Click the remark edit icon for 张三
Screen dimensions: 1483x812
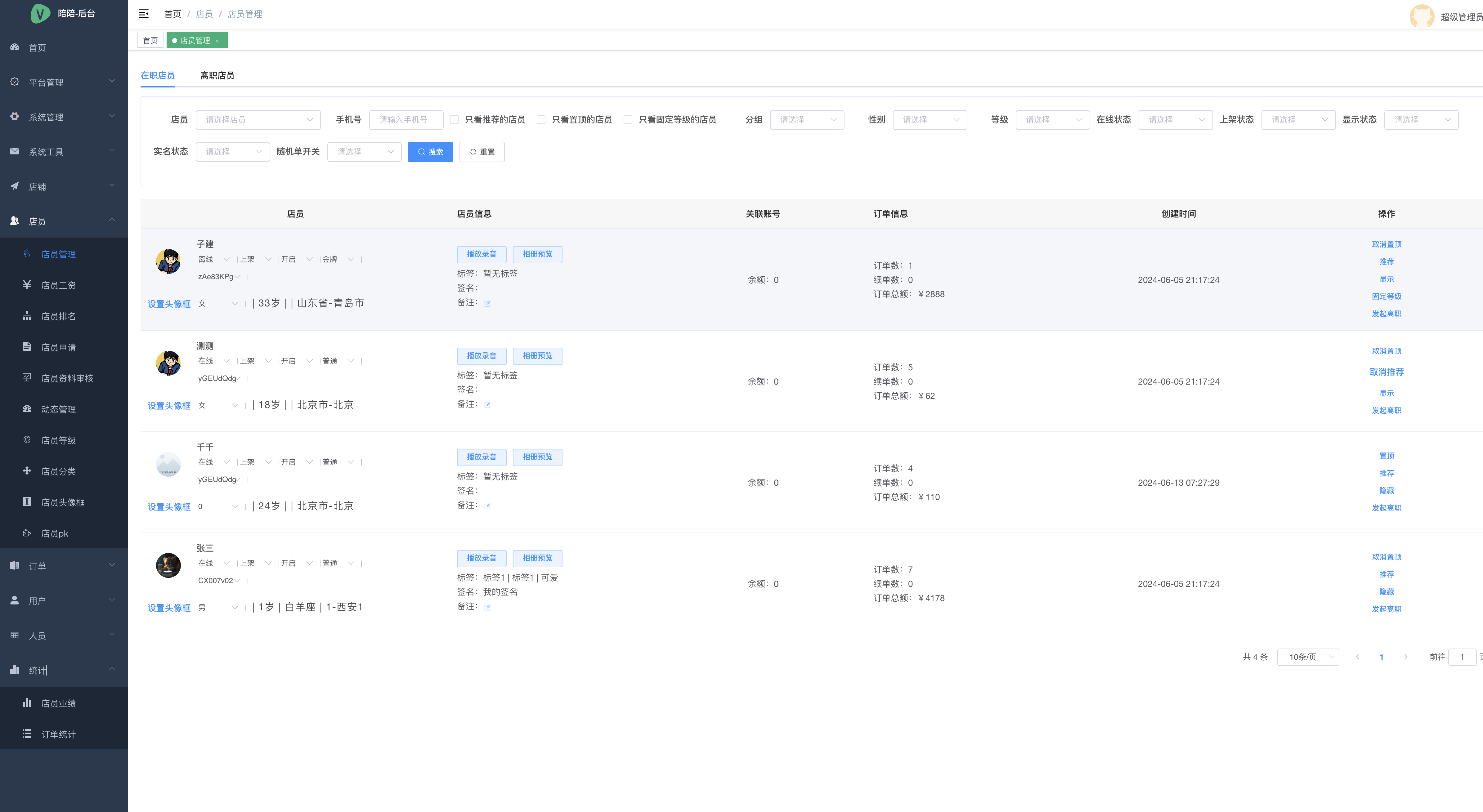[x=487, y=607]
